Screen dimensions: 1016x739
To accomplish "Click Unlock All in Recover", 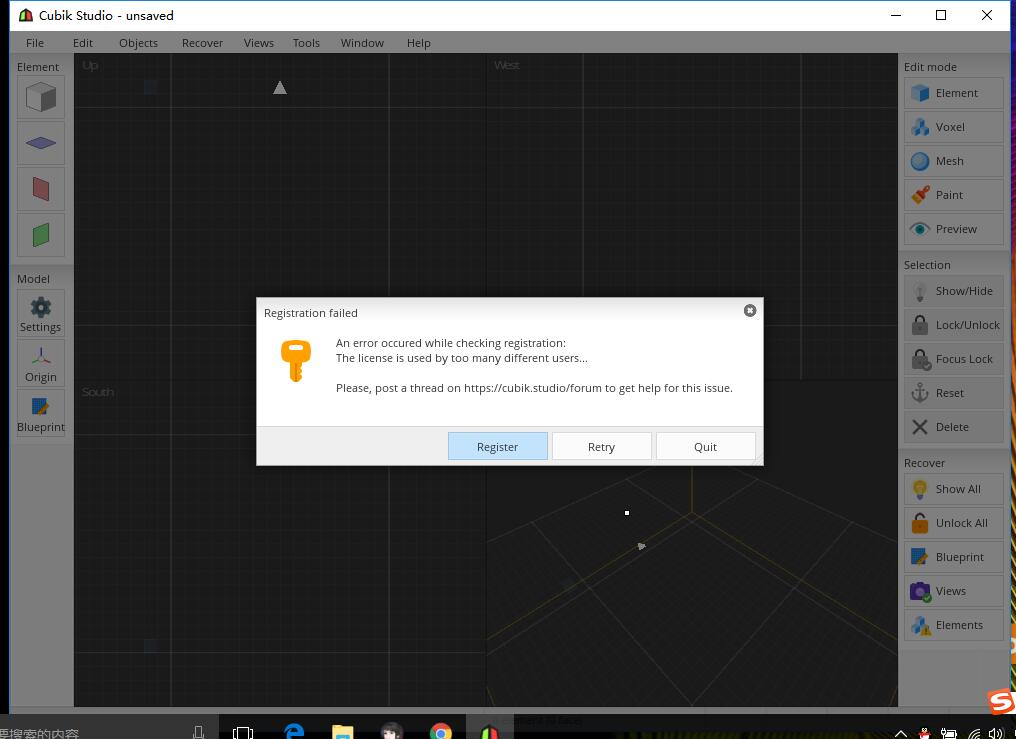I will [953, 523].
